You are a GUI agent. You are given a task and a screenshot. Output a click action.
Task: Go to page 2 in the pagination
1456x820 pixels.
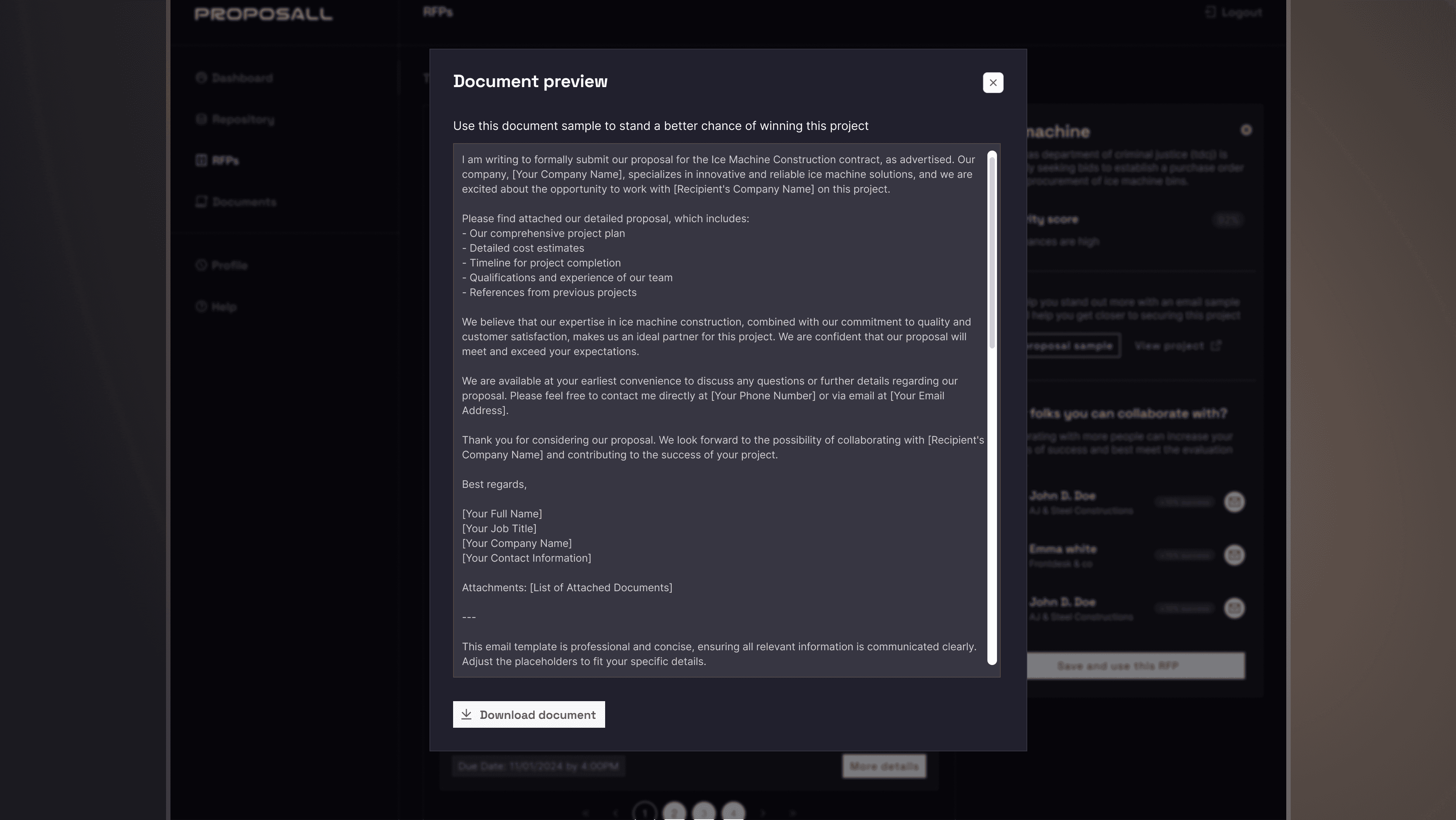pos(674,812)
